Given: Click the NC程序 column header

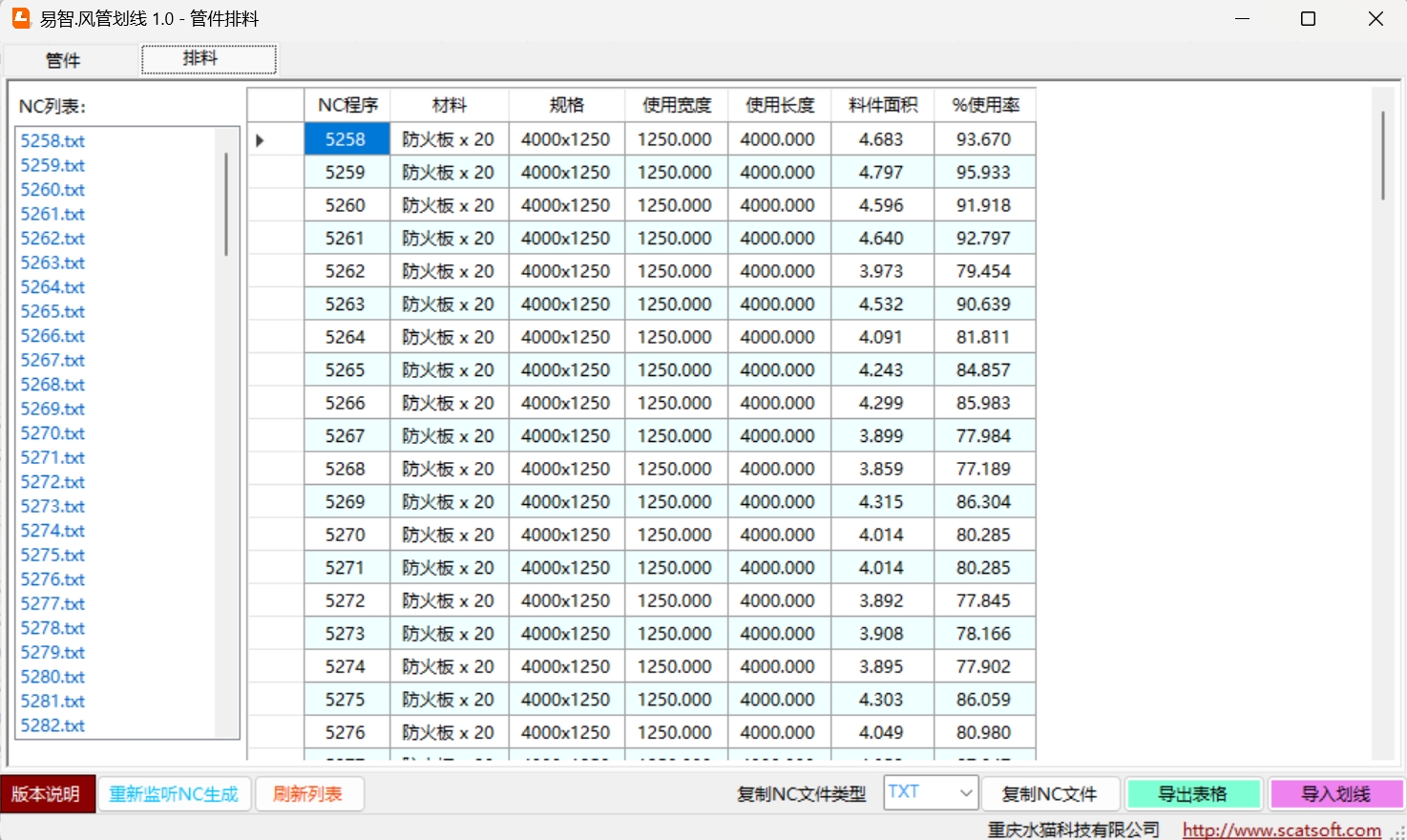Looking at the screenshot, I should 347,105.
